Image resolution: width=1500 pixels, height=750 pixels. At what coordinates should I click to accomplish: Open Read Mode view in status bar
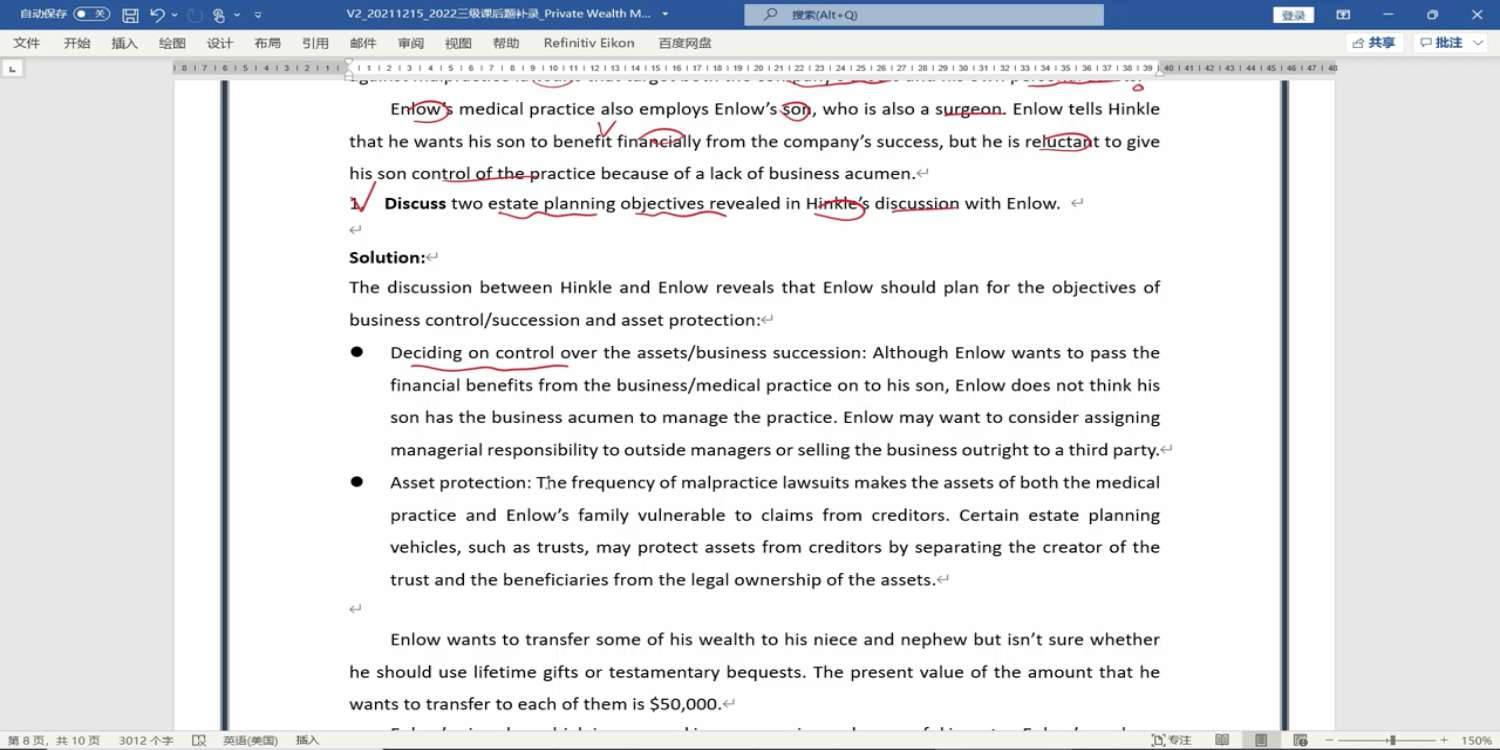1222,740
